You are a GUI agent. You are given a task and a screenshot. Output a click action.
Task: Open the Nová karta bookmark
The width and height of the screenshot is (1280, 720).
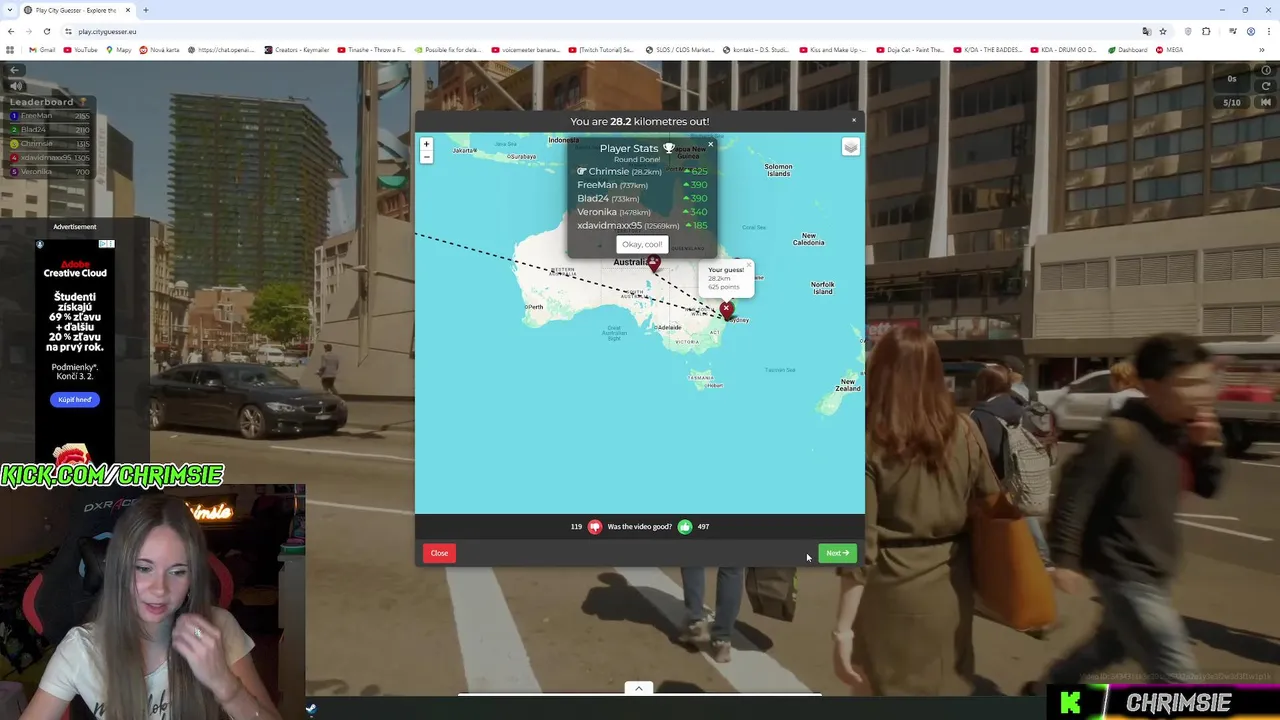coord(160,50)
